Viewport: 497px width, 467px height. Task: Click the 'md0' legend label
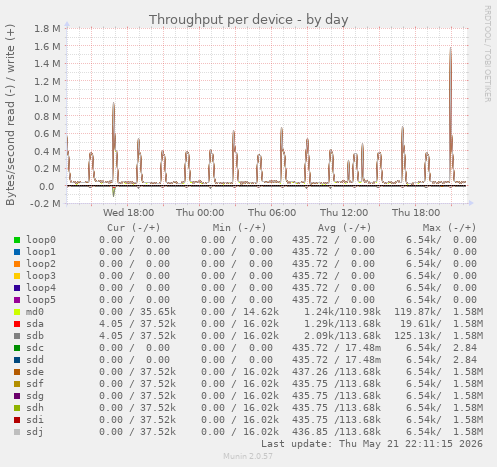coord(35,312)
